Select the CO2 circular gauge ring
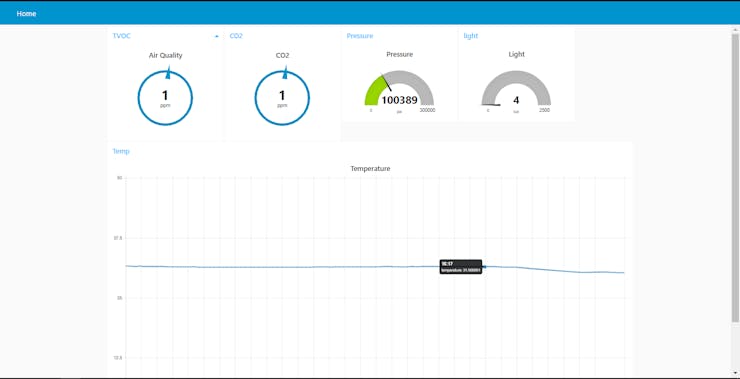Viewport: 740px width, 379px height. click(x=282, y=98)
